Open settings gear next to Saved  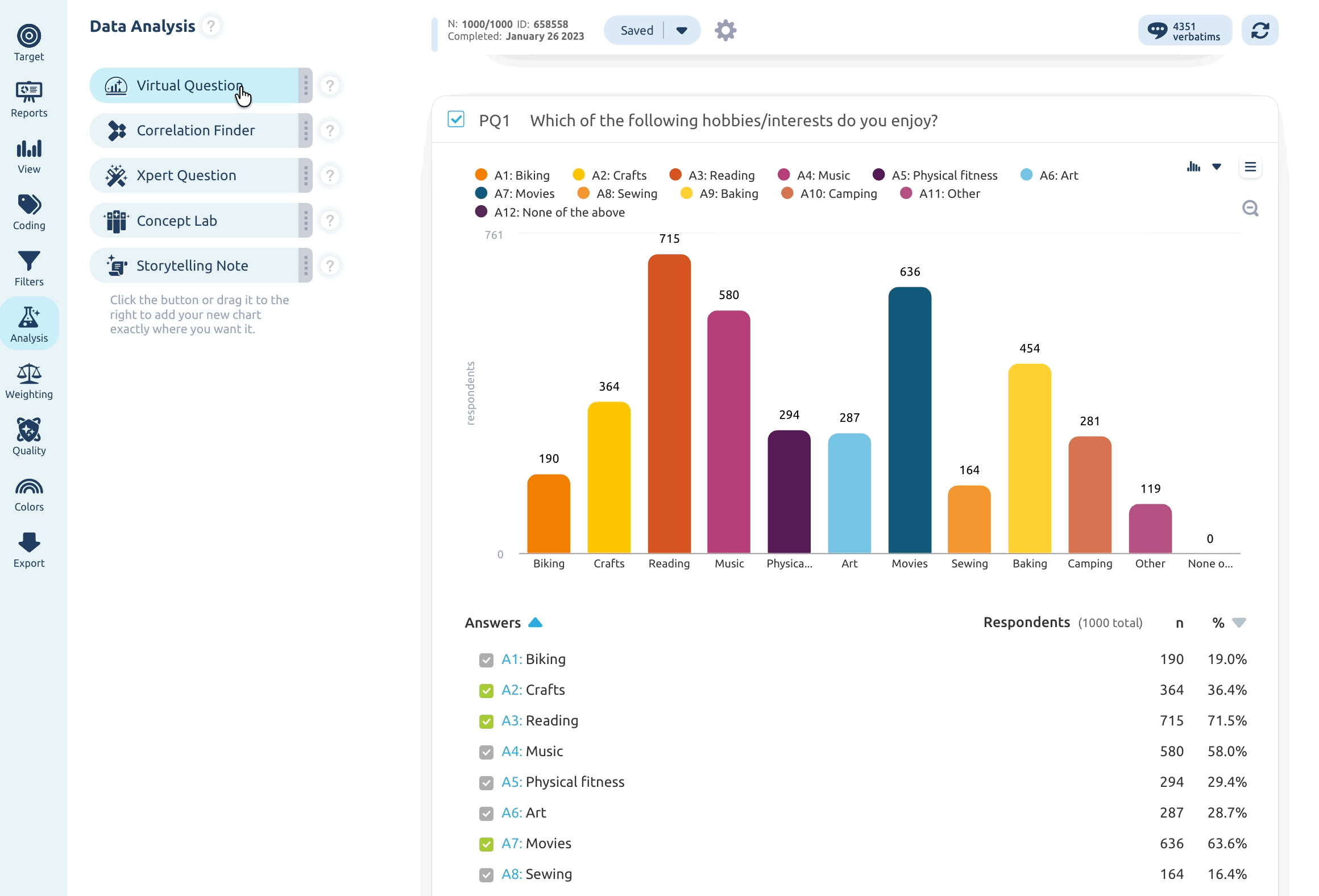pos(725,30)
